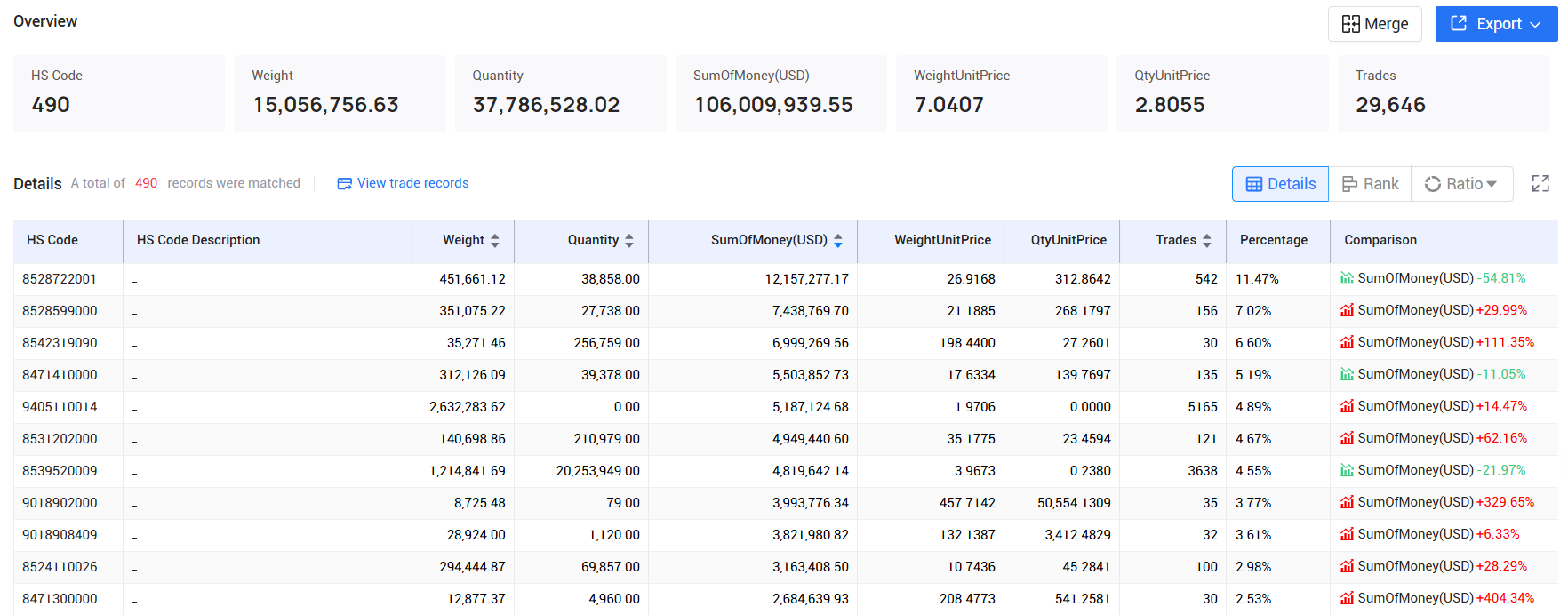The image size is (1568, 615).
Task: Sort table by Quantity column arrows
Action: [629, 240]
